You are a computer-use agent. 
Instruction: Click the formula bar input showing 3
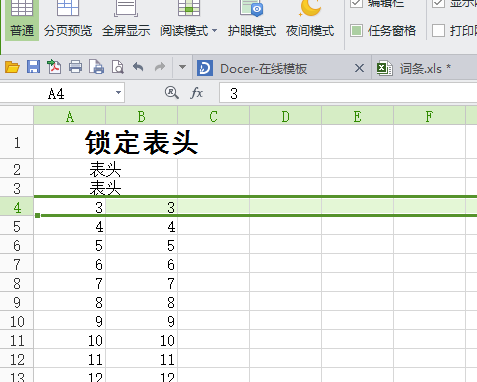(348, 93)
